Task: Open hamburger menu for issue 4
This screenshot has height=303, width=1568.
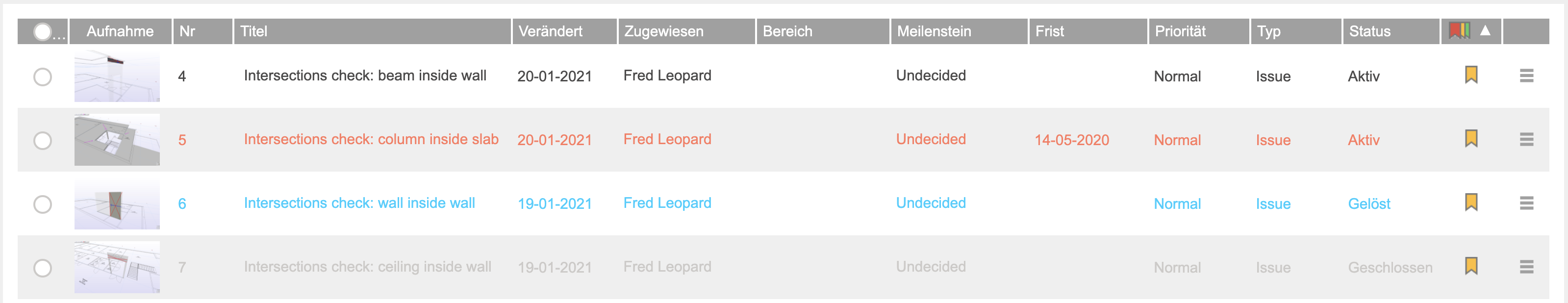Action: click(x=1526, y=76)
